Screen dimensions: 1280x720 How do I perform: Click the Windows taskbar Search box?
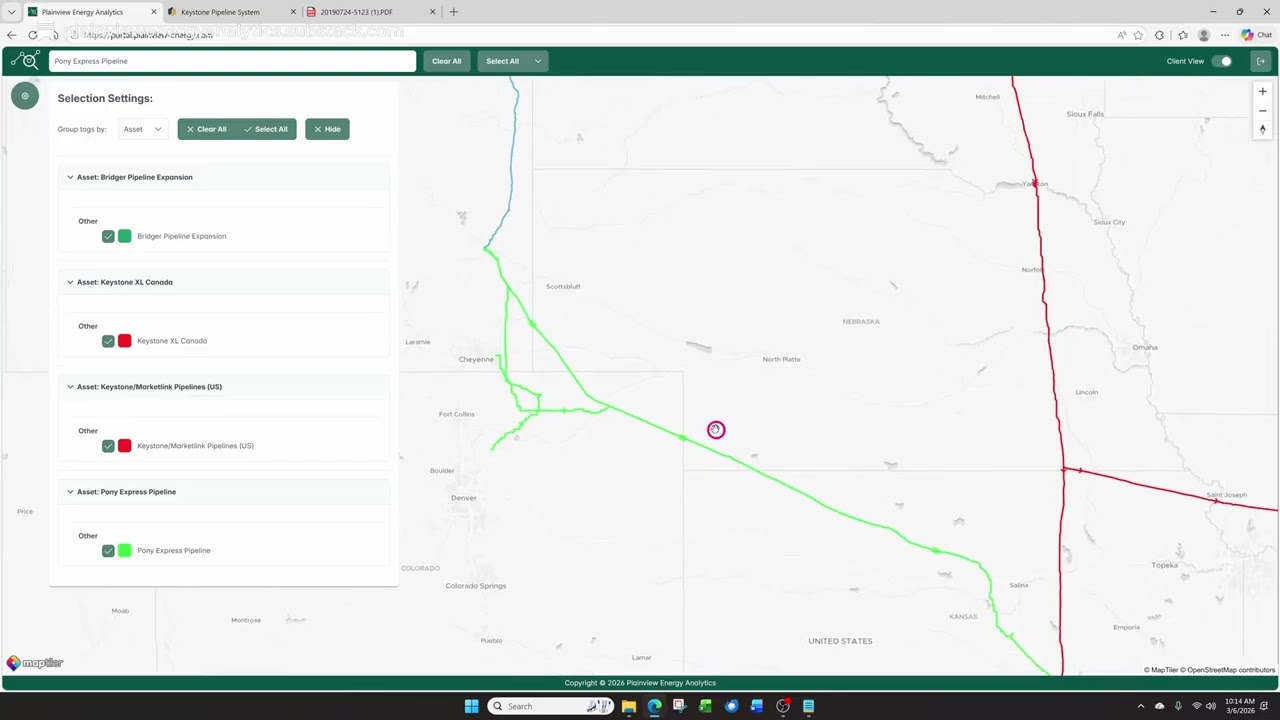pos(550,706)
